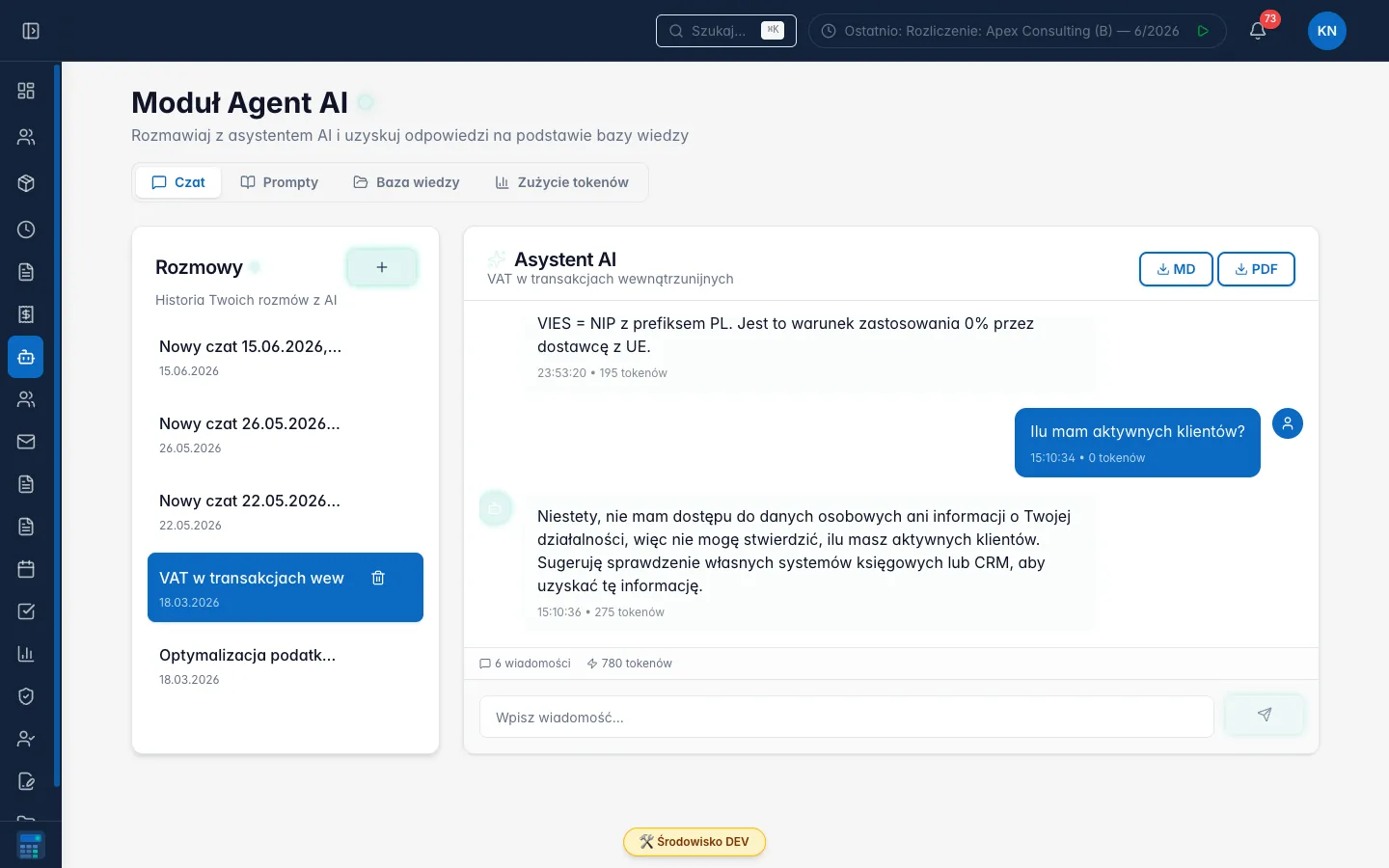Collapse the sidebar with the panel toggle icon
The image size is (1389, 868).
click(x=31, y=31)
